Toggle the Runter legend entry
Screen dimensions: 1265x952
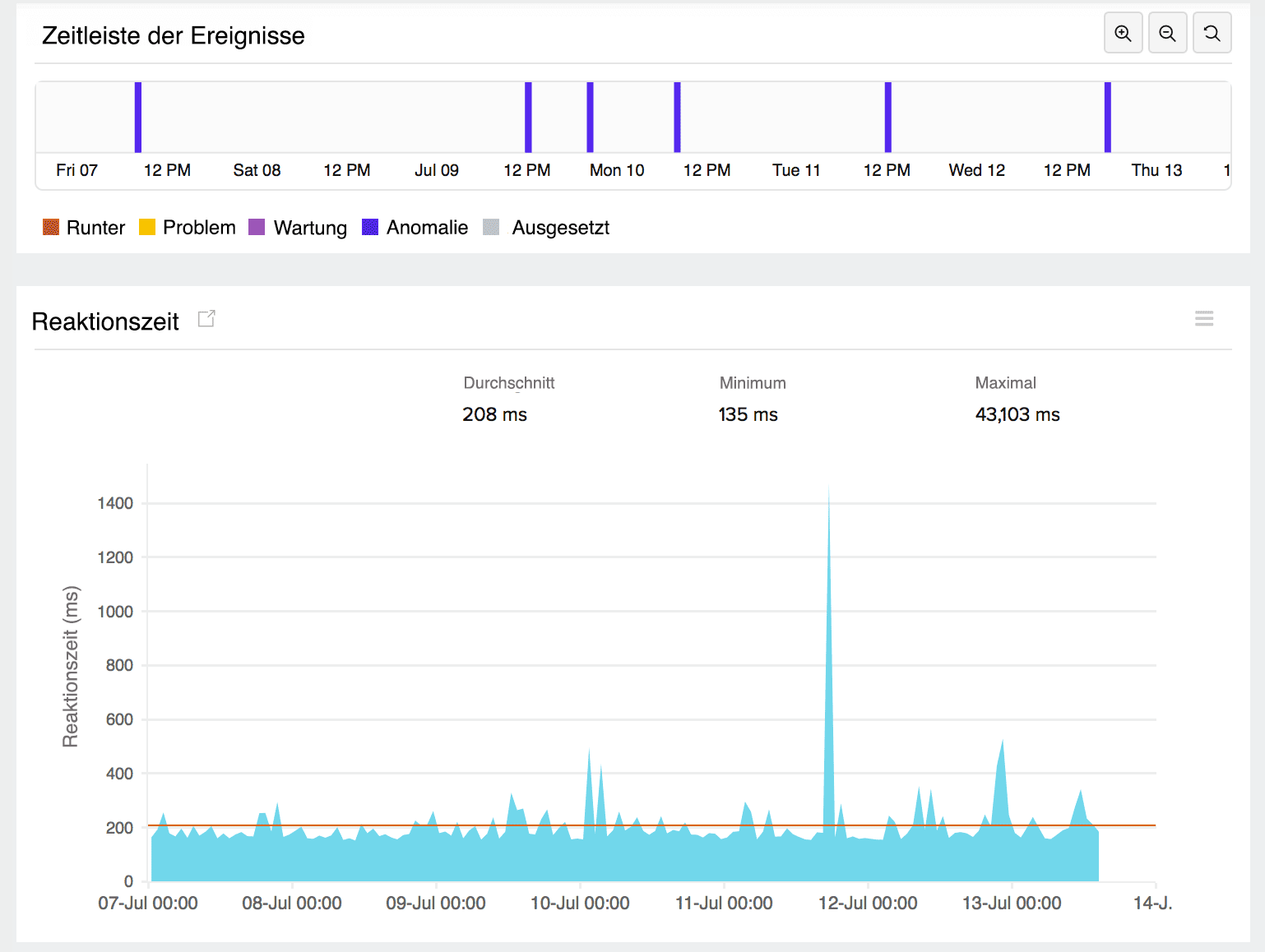point(85,228)
